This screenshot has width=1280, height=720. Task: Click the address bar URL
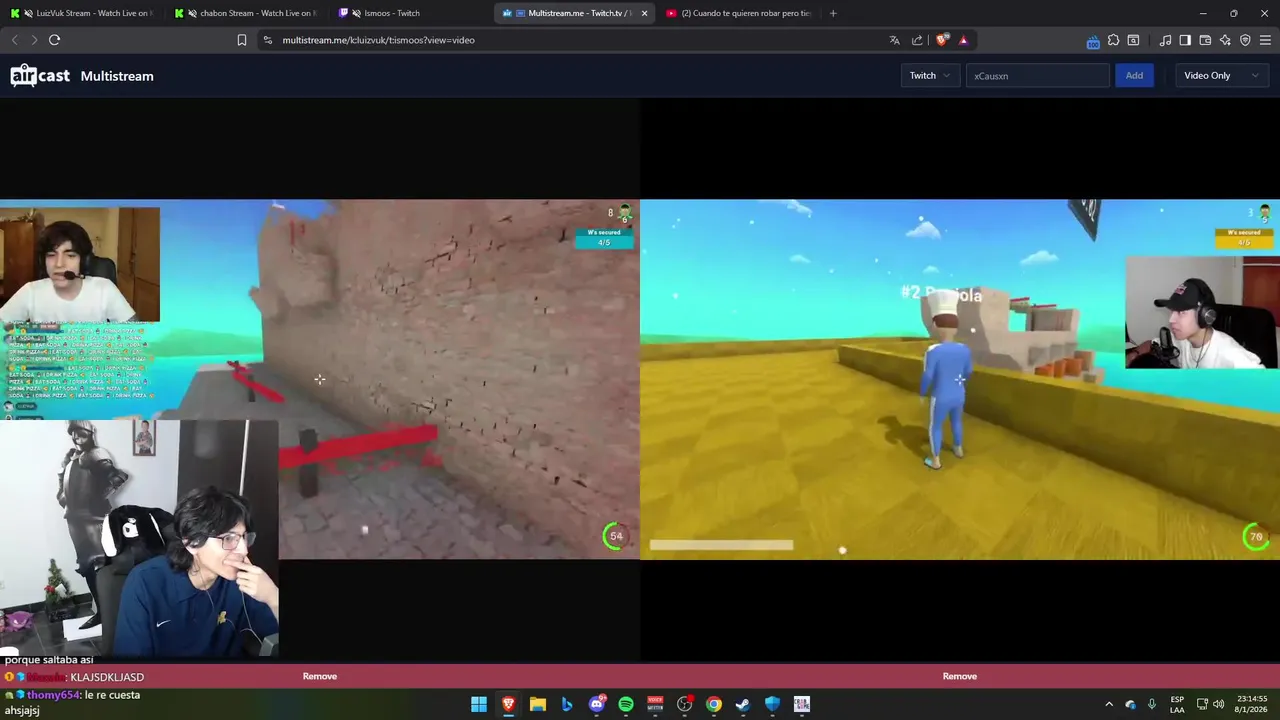coord(378,40)
